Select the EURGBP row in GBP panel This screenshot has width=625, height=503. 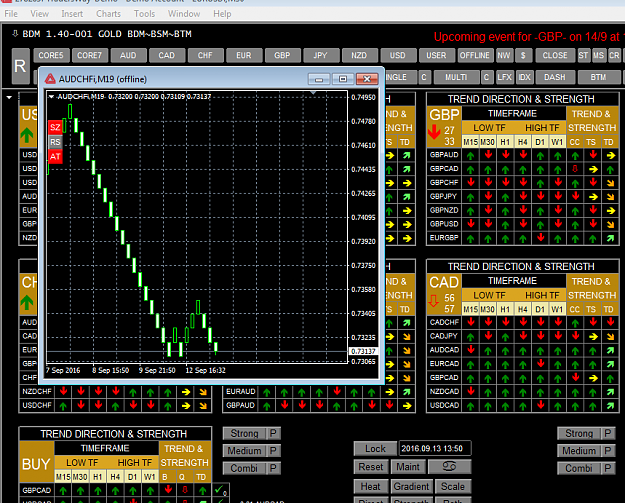pos(523,238)
